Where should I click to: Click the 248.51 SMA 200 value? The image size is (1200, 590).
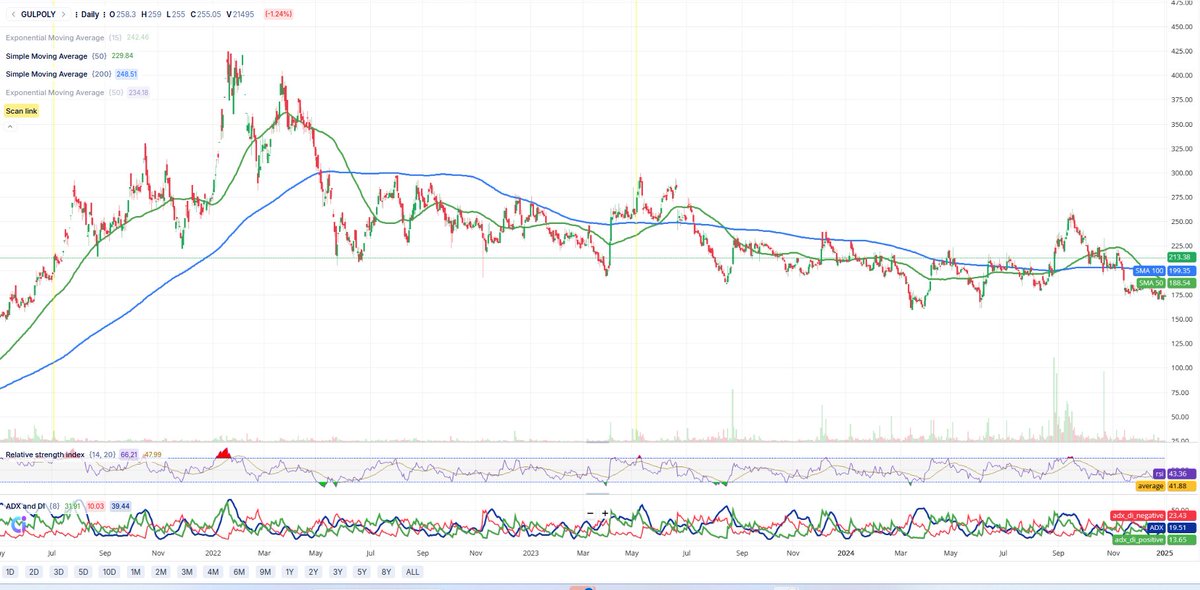(x=126, y=74)
